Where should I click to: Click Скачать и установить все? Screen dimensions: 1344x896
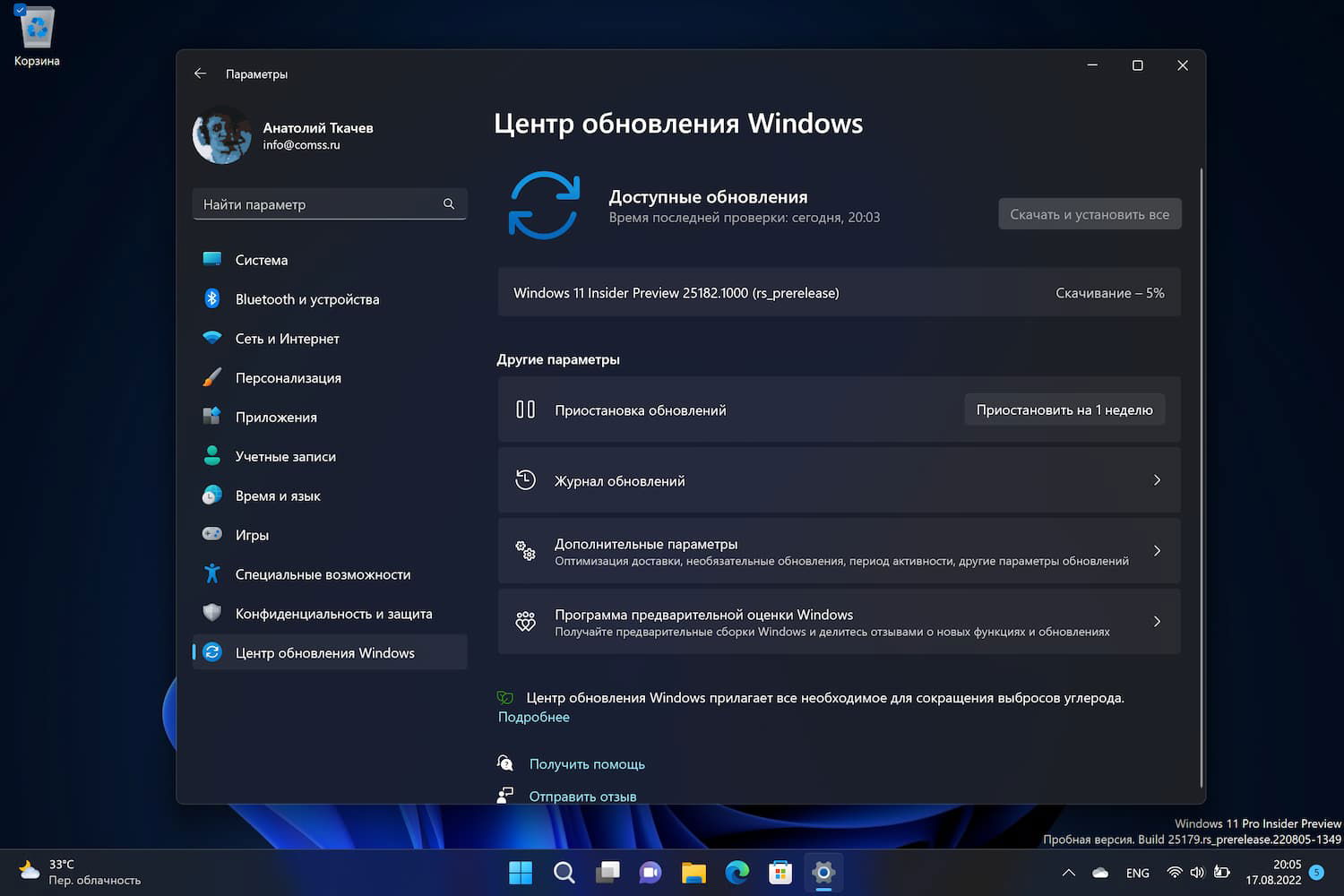tap(1090, 213)
